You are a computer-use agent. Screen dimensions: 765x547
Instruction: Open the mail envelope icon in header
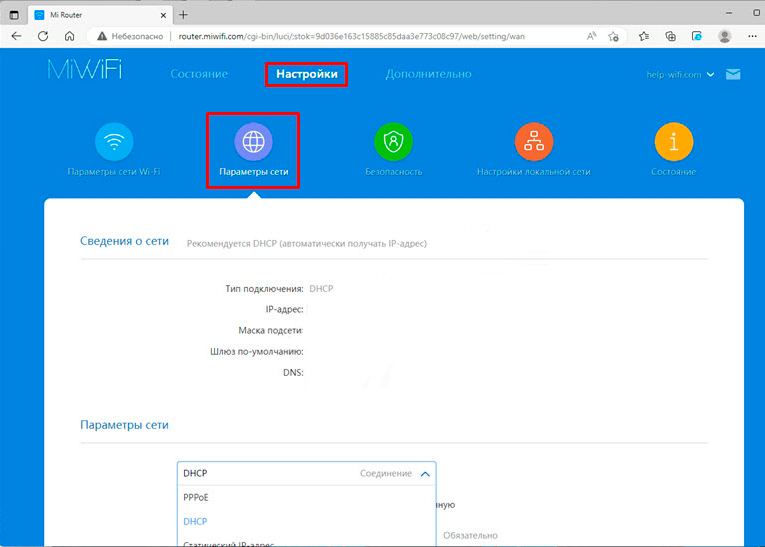click(x=733, y=74)
